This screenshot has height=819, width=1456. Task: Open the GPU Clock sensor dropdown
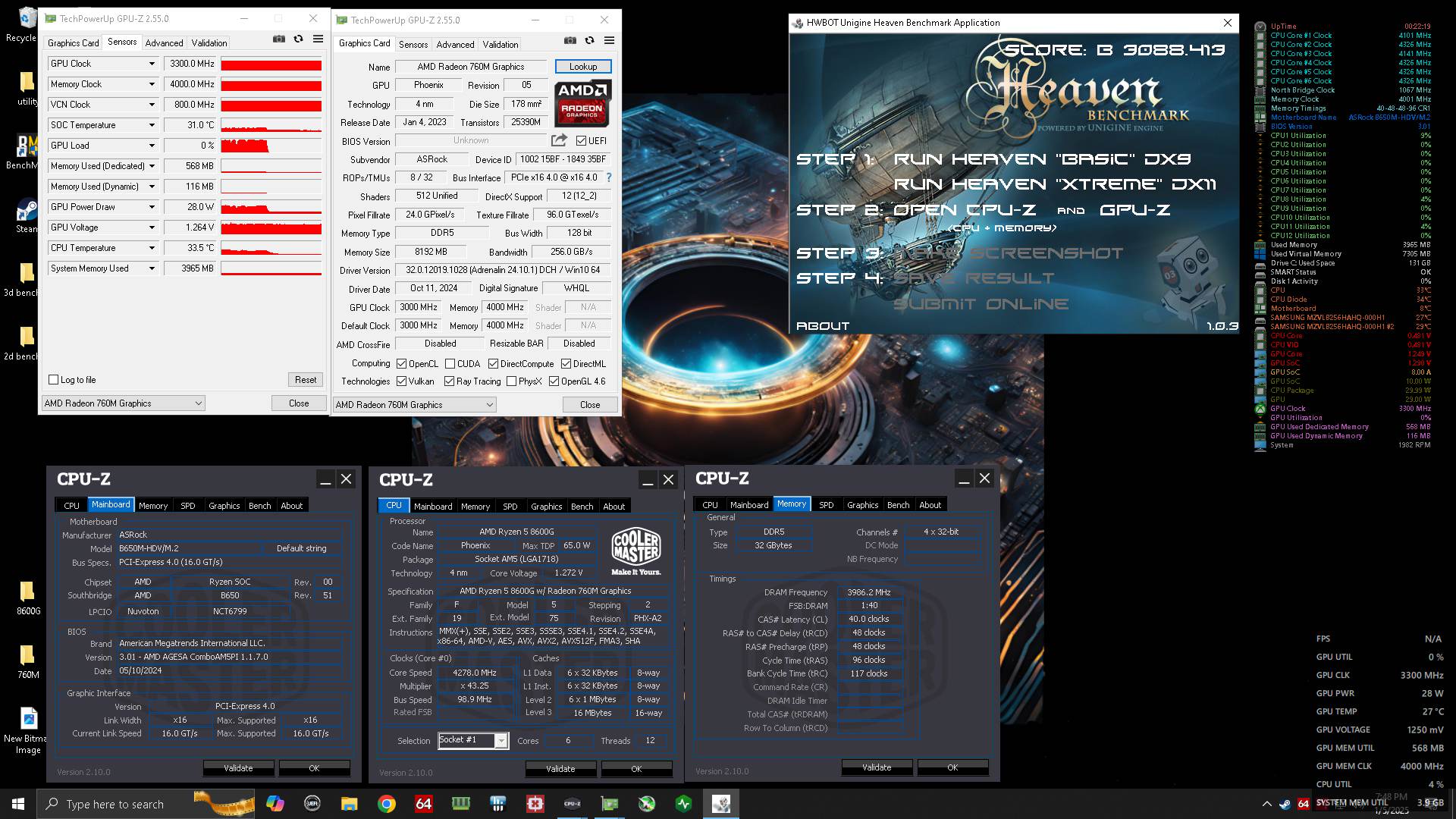152,64
